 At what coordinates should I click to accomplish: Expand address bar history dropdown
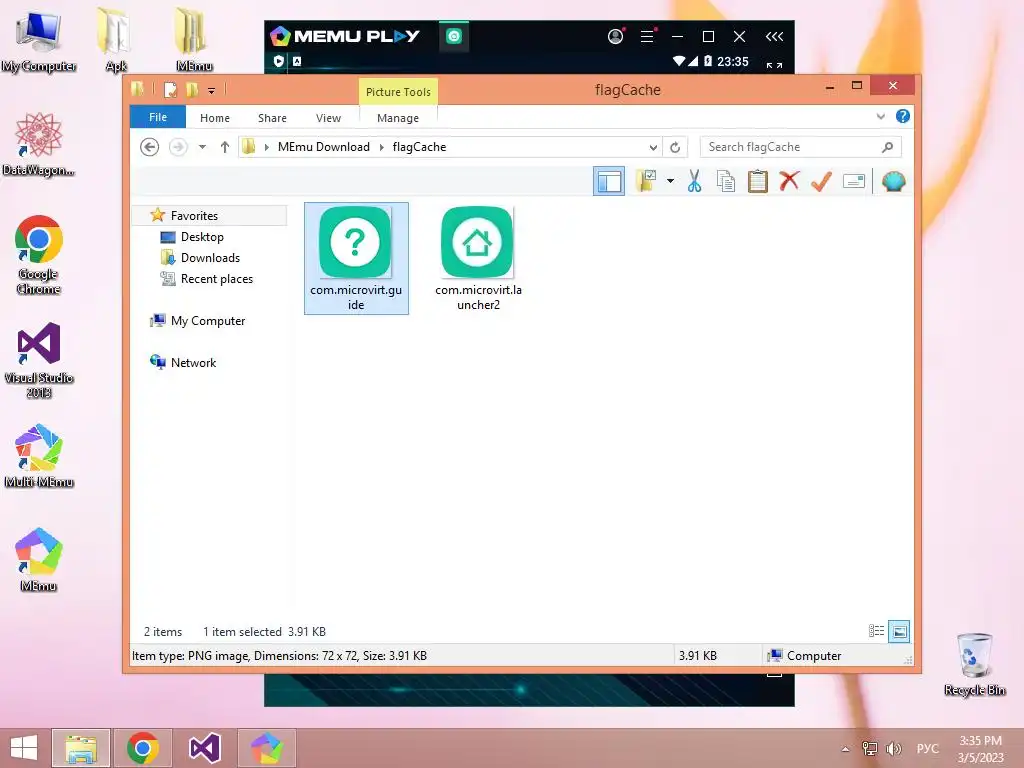pos(653,148)
